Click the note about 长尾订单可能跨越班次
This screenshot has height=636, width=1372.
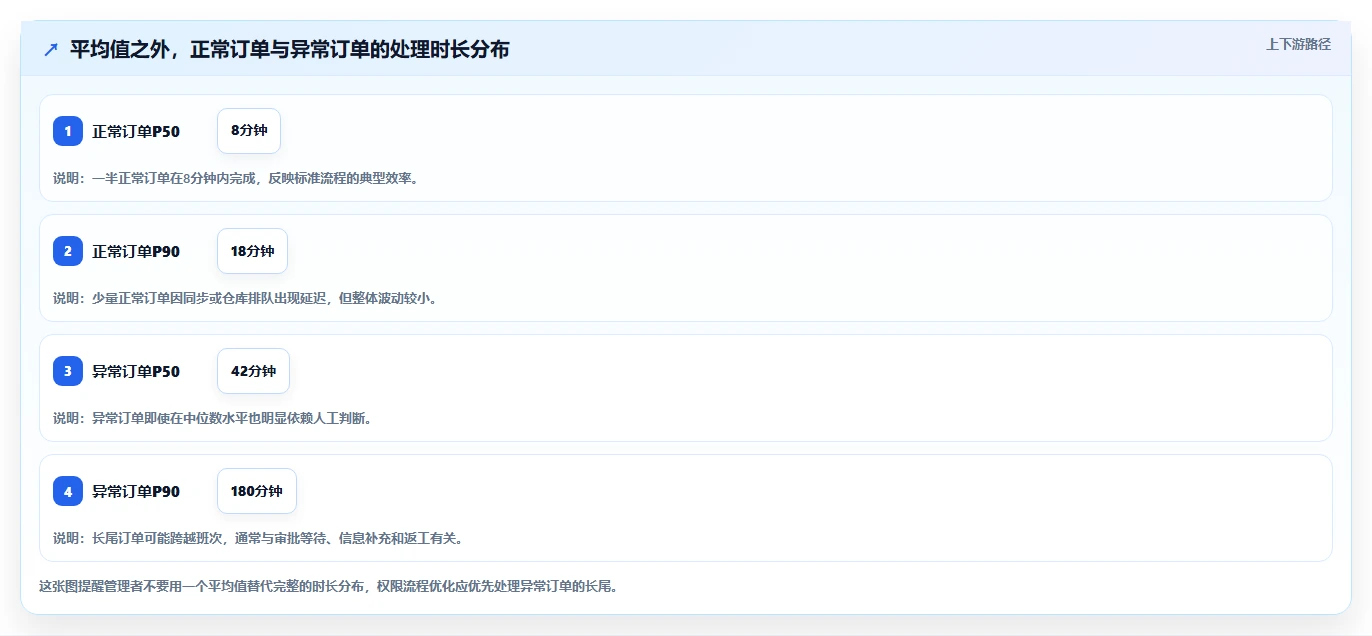click(x=258, y=538)
